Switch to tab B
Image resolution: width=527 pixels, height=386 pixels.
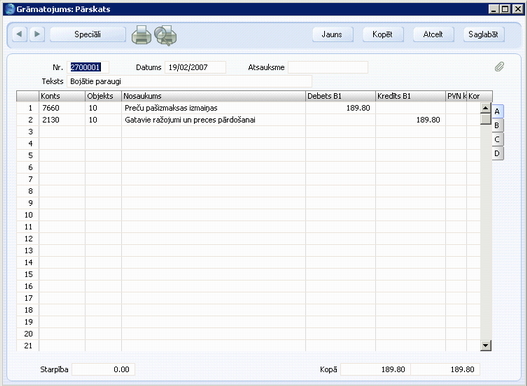pyautogui.click(x=497, y=125)
